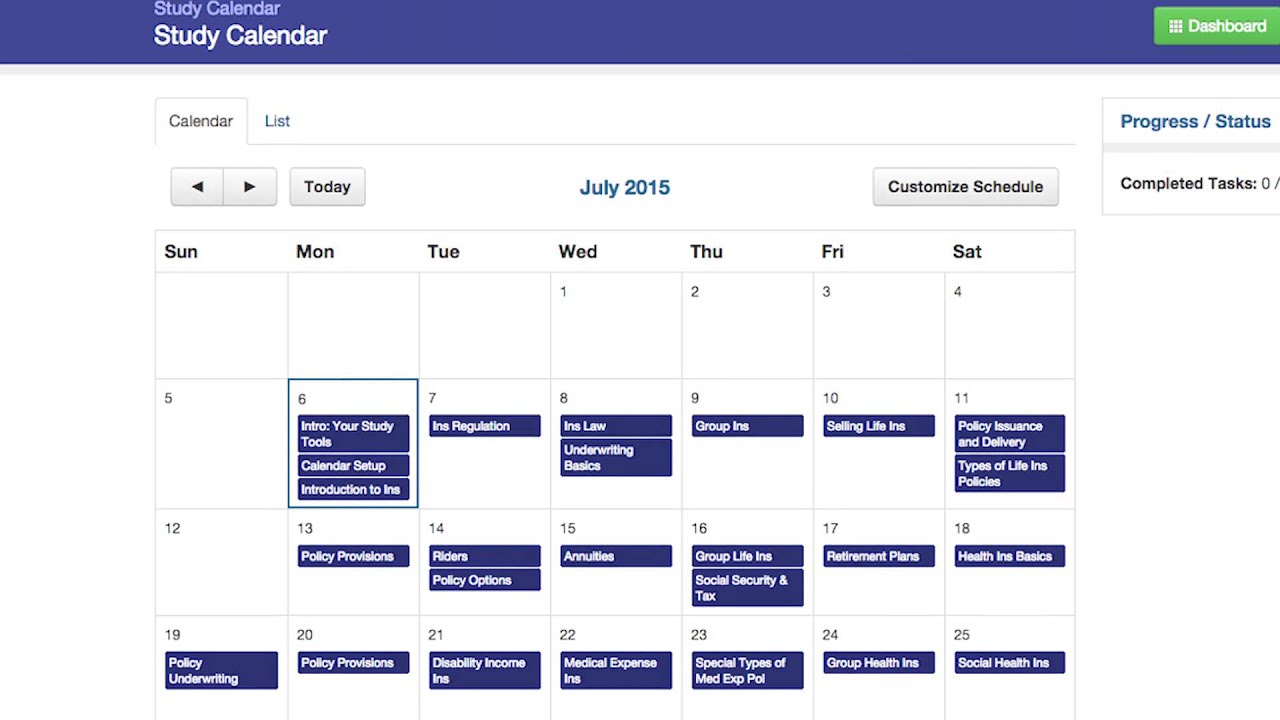The height and width of the screenshot is (720, 1280).
Task: Open Intro: Your Study Tools task
Action: click(353, 434)
